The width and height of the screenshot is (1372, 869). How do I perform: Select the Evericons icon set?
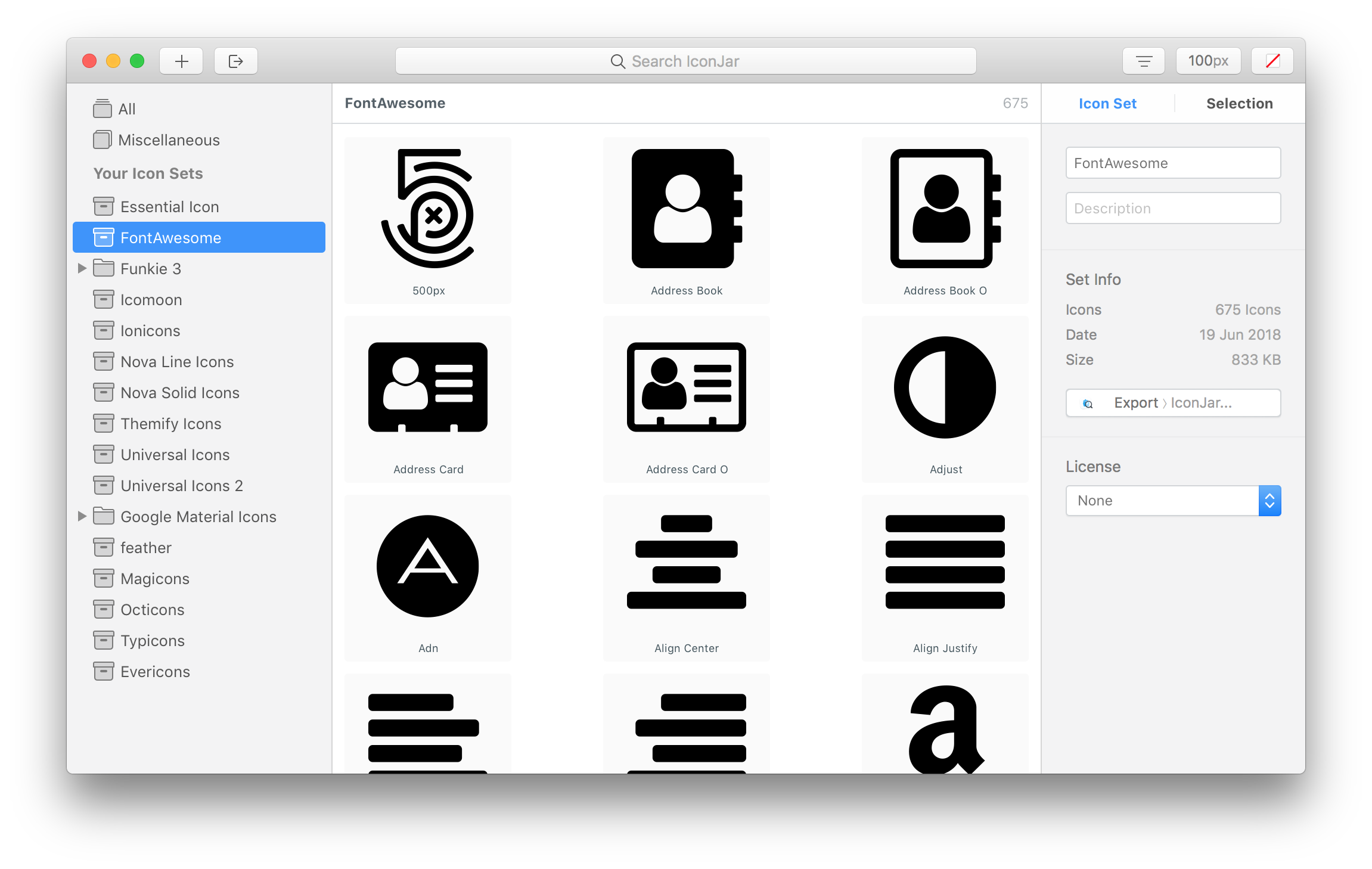click(199, 672)
